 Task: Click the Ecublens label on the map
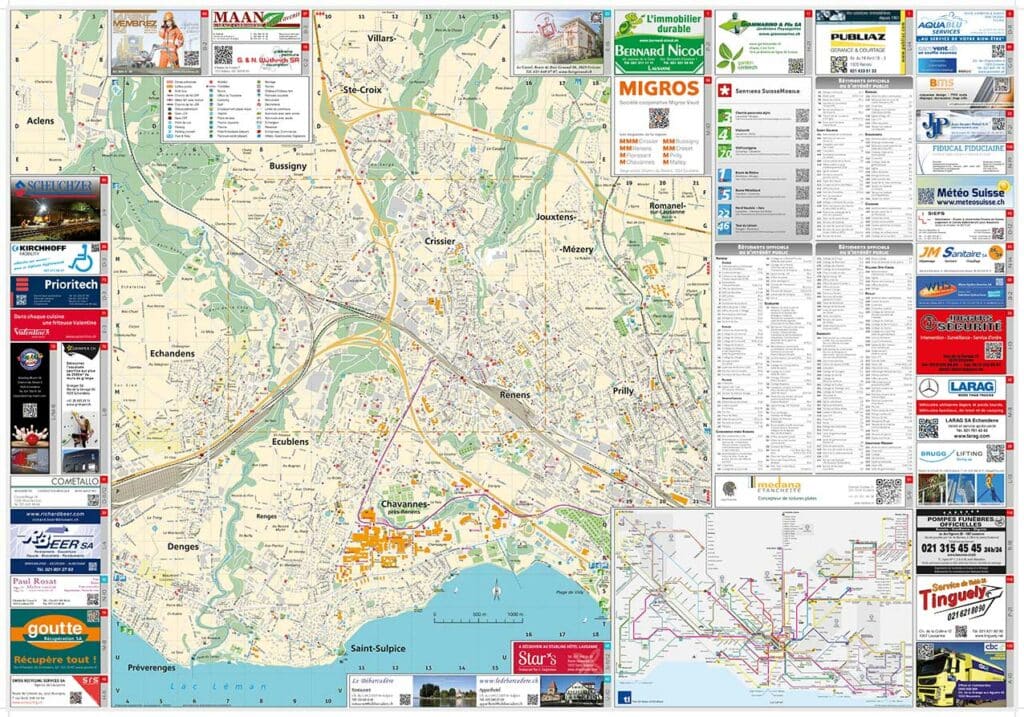click(290, 442)
